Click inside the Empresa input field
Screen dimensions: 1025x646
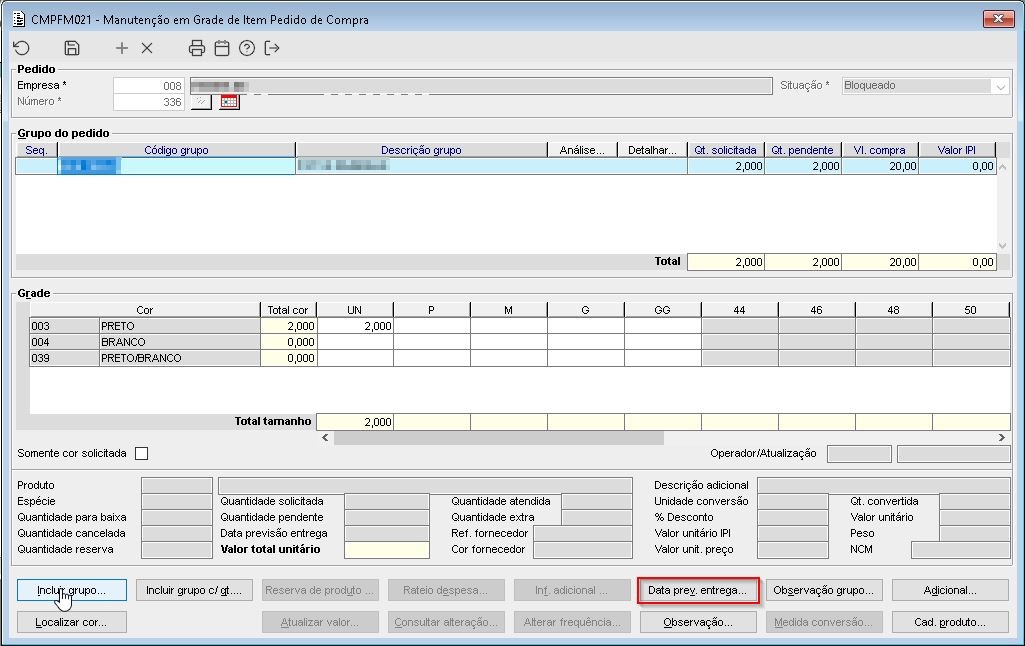pyautogui.click(x=148, y=86)
